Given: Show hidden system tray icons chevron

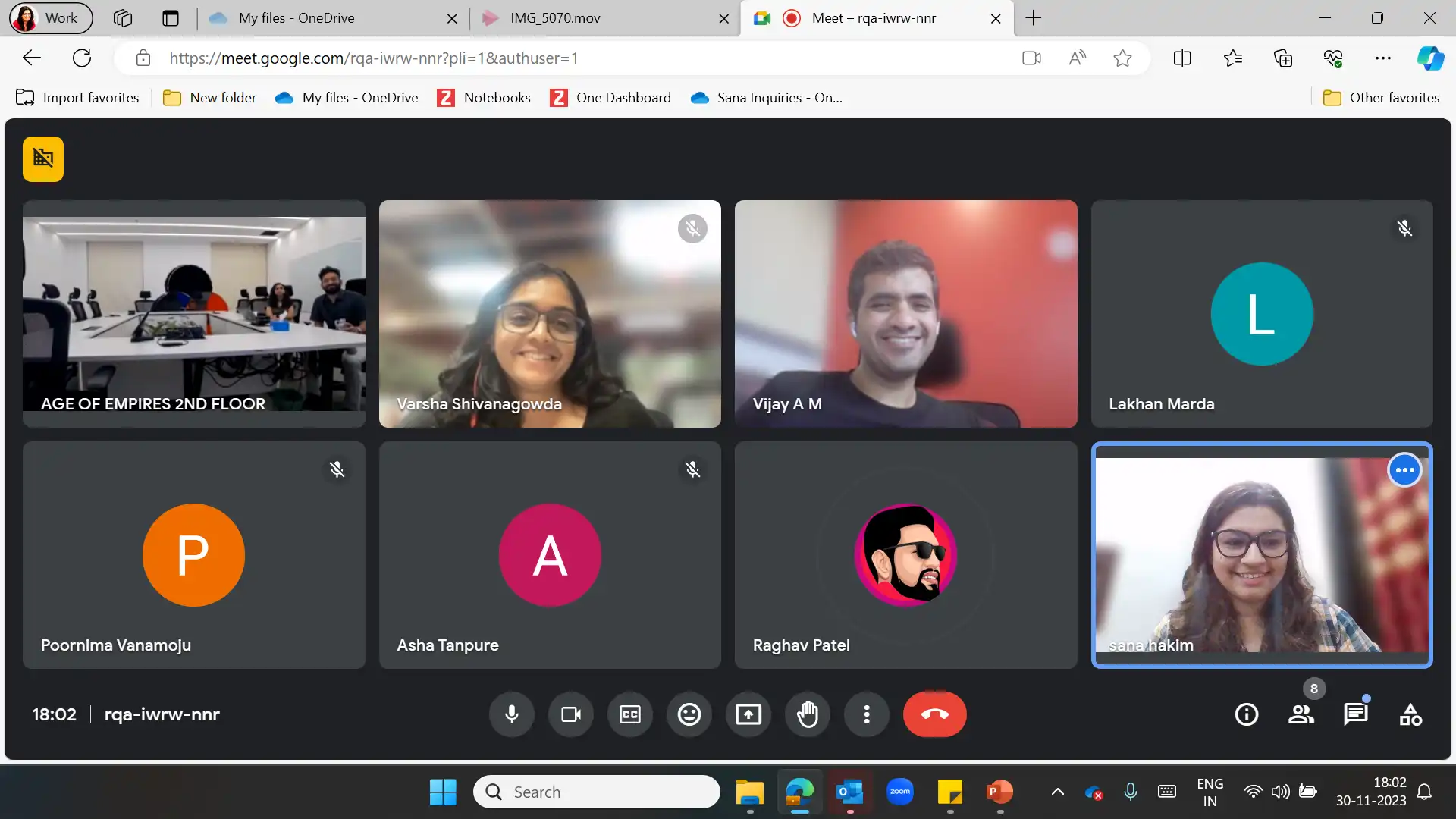Looking at the screenshot, I should tap(1057, 792).
